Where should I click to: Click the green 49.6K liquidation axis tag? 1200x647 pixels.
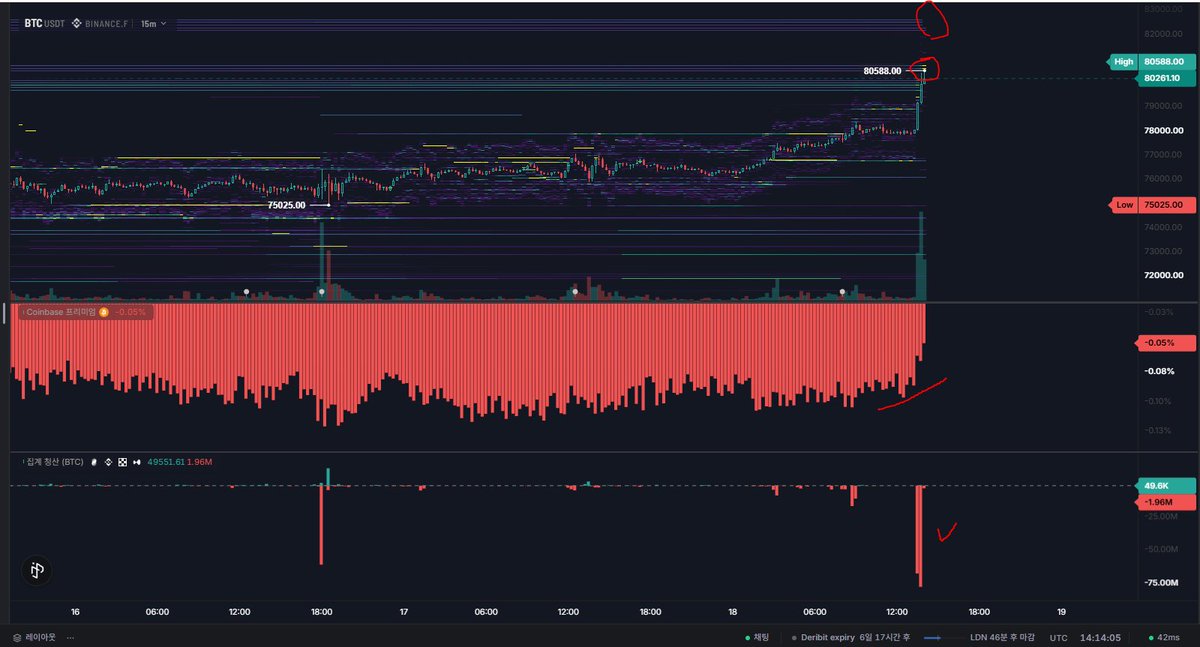(x=1166, y=486)
